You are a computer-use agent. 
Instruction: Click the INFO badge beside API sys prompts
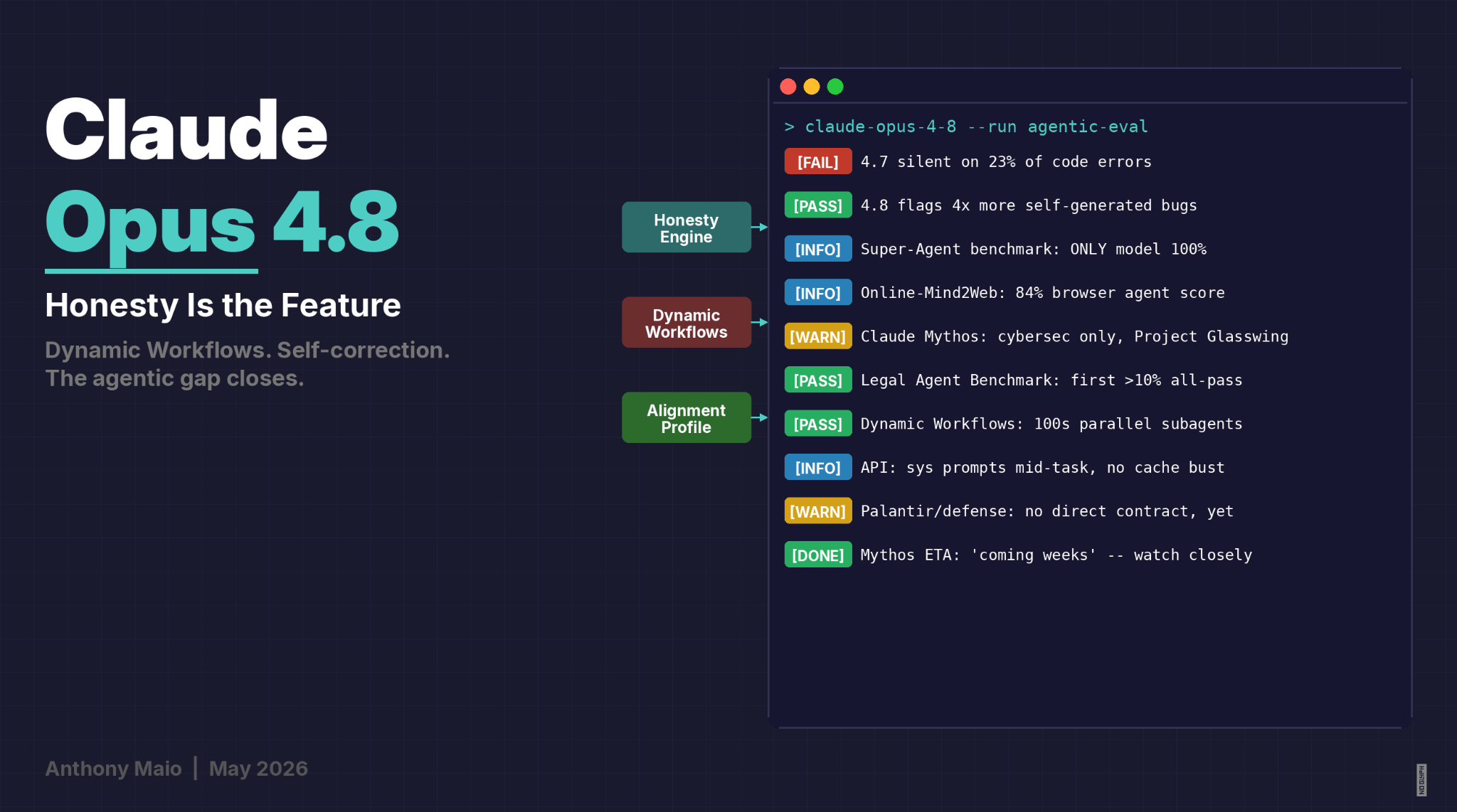click(x=817, y=468)
